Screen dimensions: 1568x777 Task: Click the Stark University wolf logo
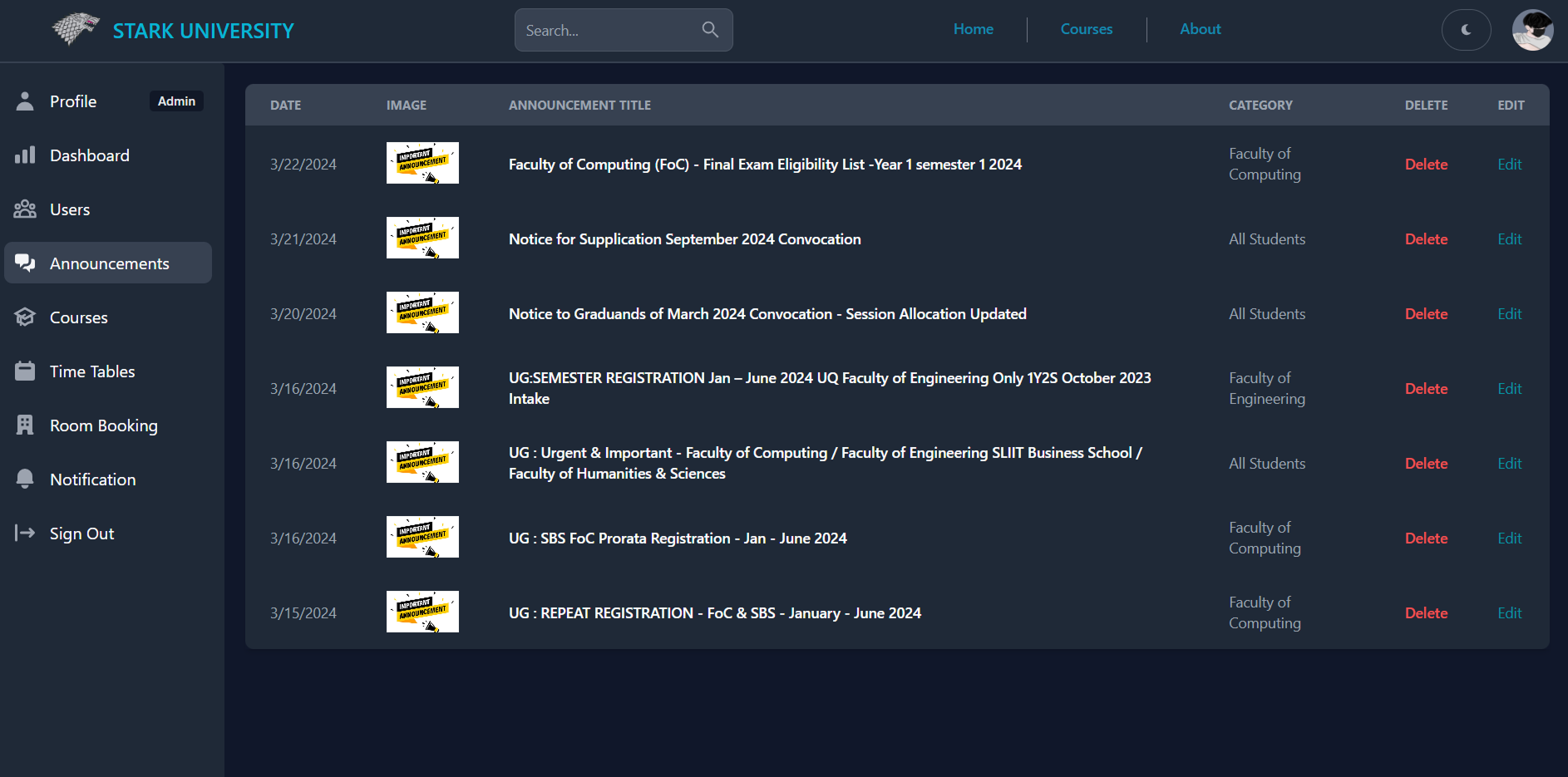[74, 29]
